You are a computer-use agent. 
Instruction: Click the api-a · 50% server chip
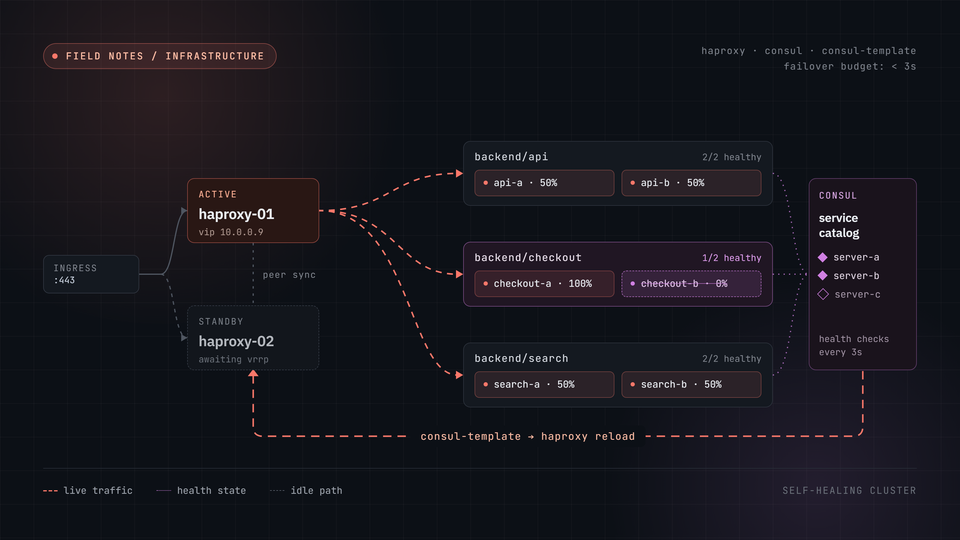(x=544, y=183)
